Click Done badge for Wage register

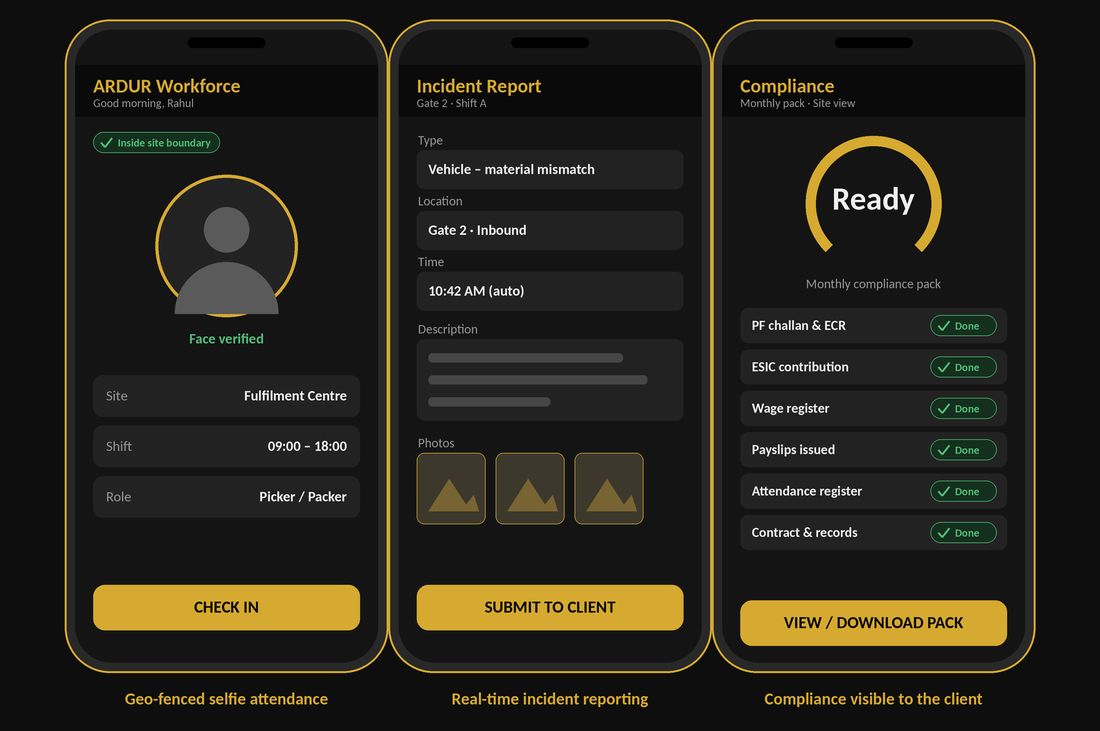click(963, 408)
